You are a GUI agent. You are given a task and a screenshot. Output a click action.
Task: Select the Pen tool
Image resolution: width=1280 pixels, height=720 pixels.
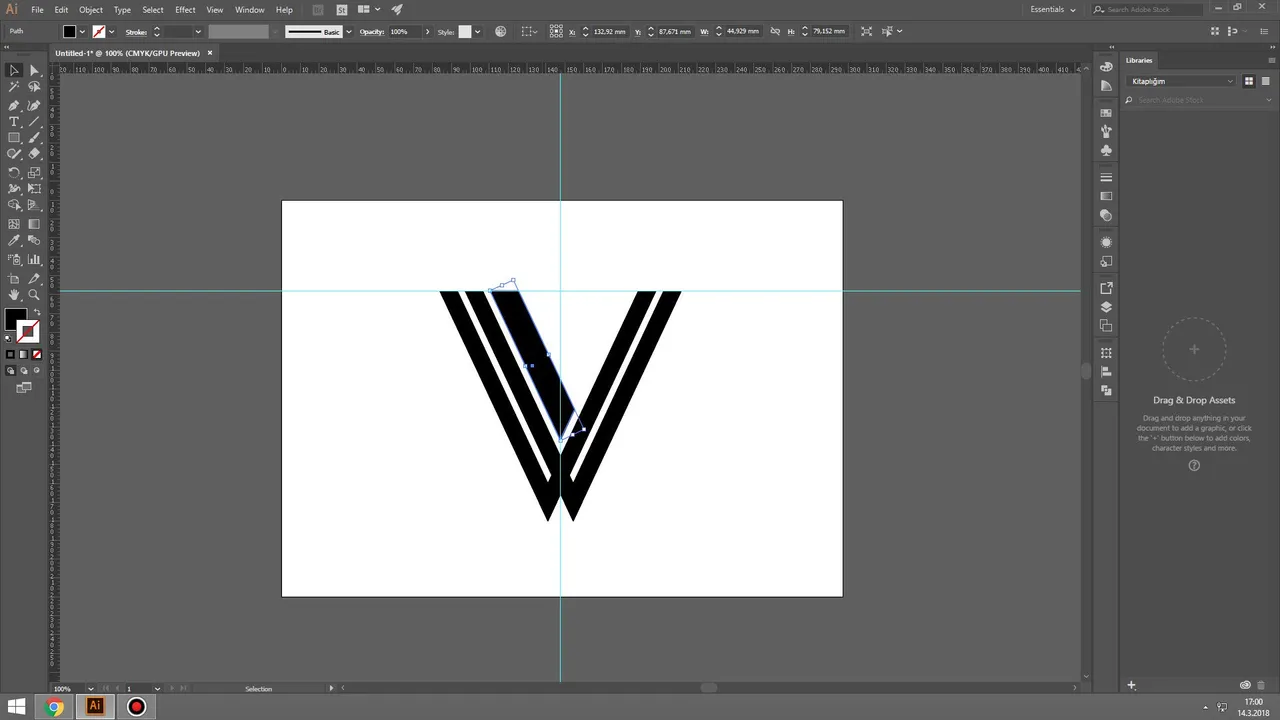[x=14, y=104]
